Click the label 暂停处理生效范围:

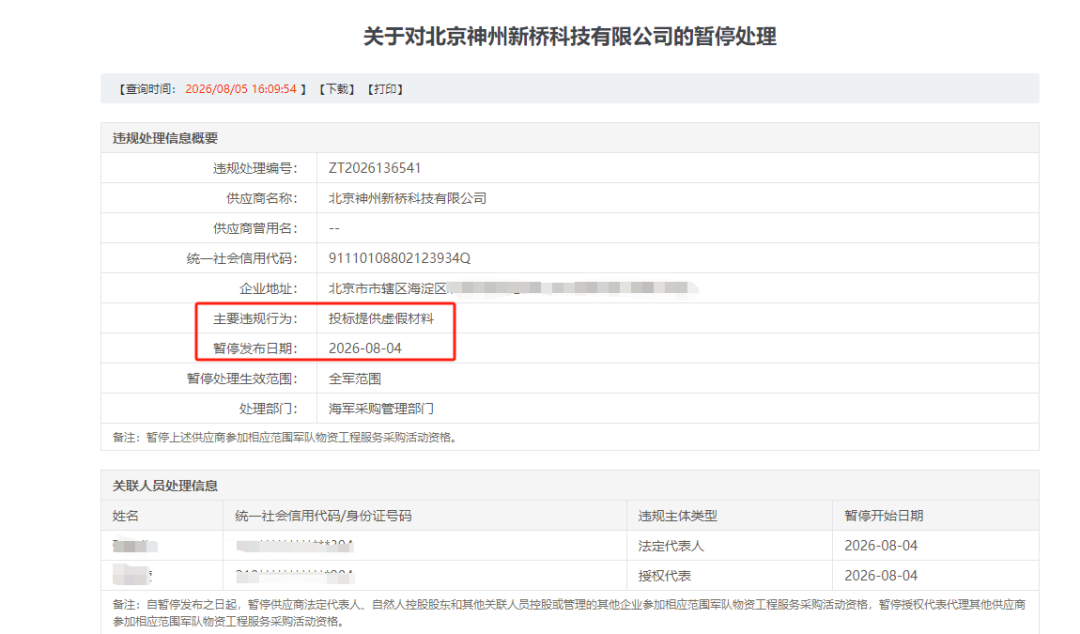tap(242, 379)
